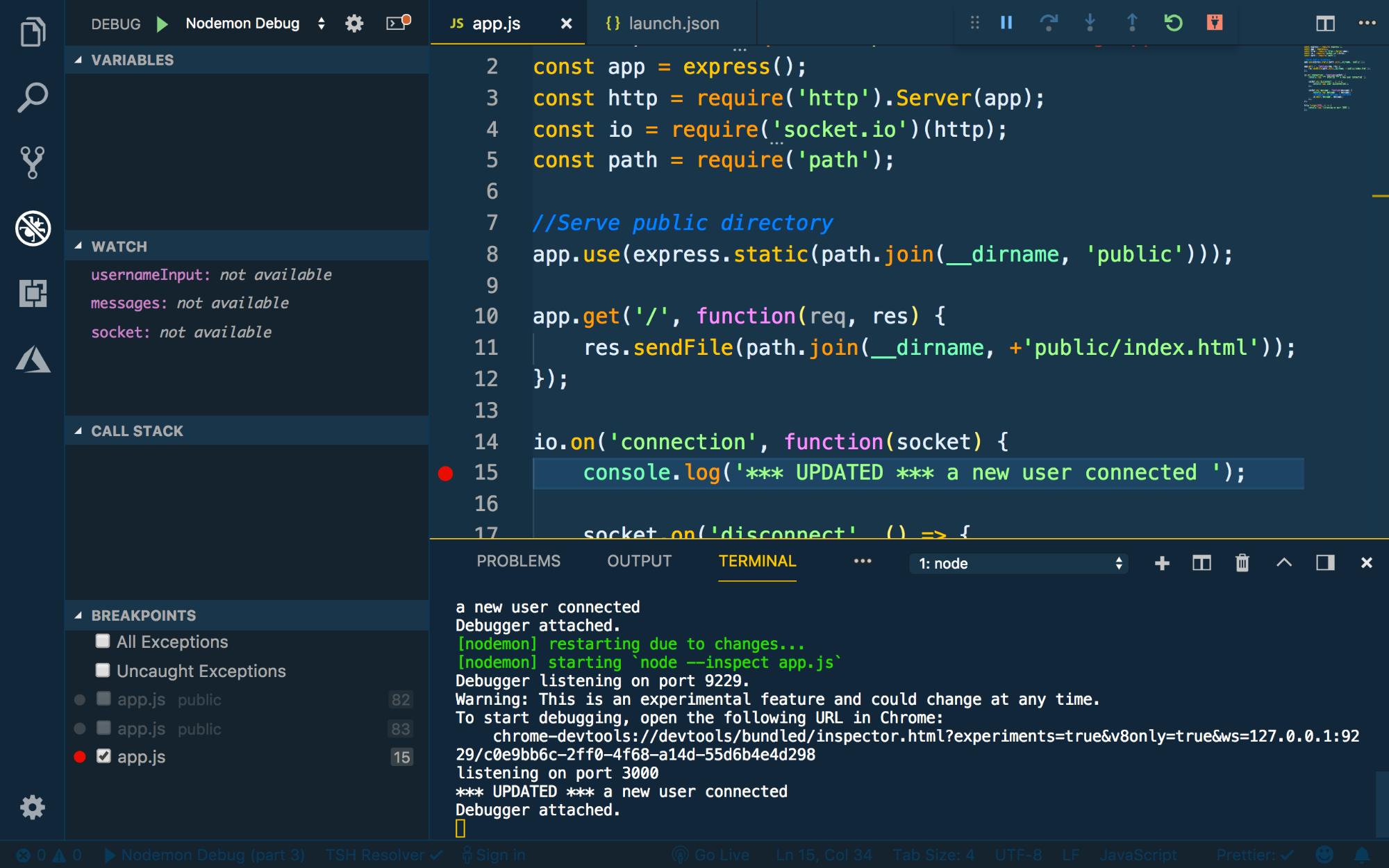
Task: Click Sign in on the status bar
Action: pos(494,855)
